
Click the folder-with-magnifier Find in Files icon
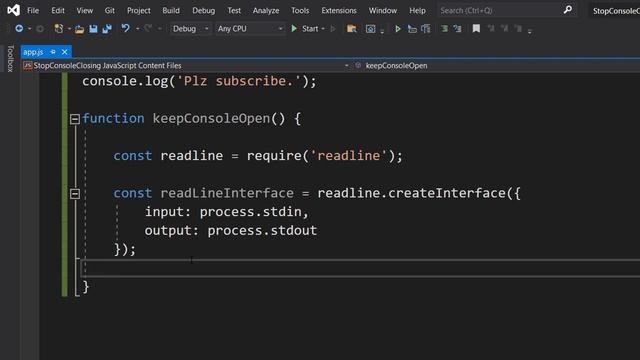pos(351,29)
